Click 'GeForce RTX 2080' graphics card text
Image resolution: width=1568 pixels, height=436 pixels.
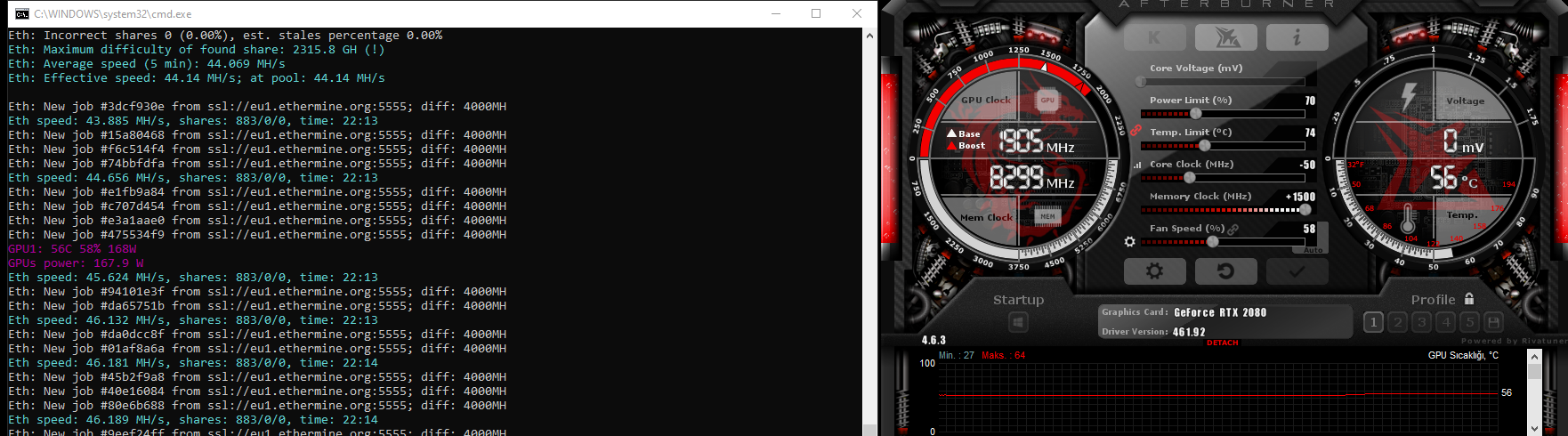1220,312
